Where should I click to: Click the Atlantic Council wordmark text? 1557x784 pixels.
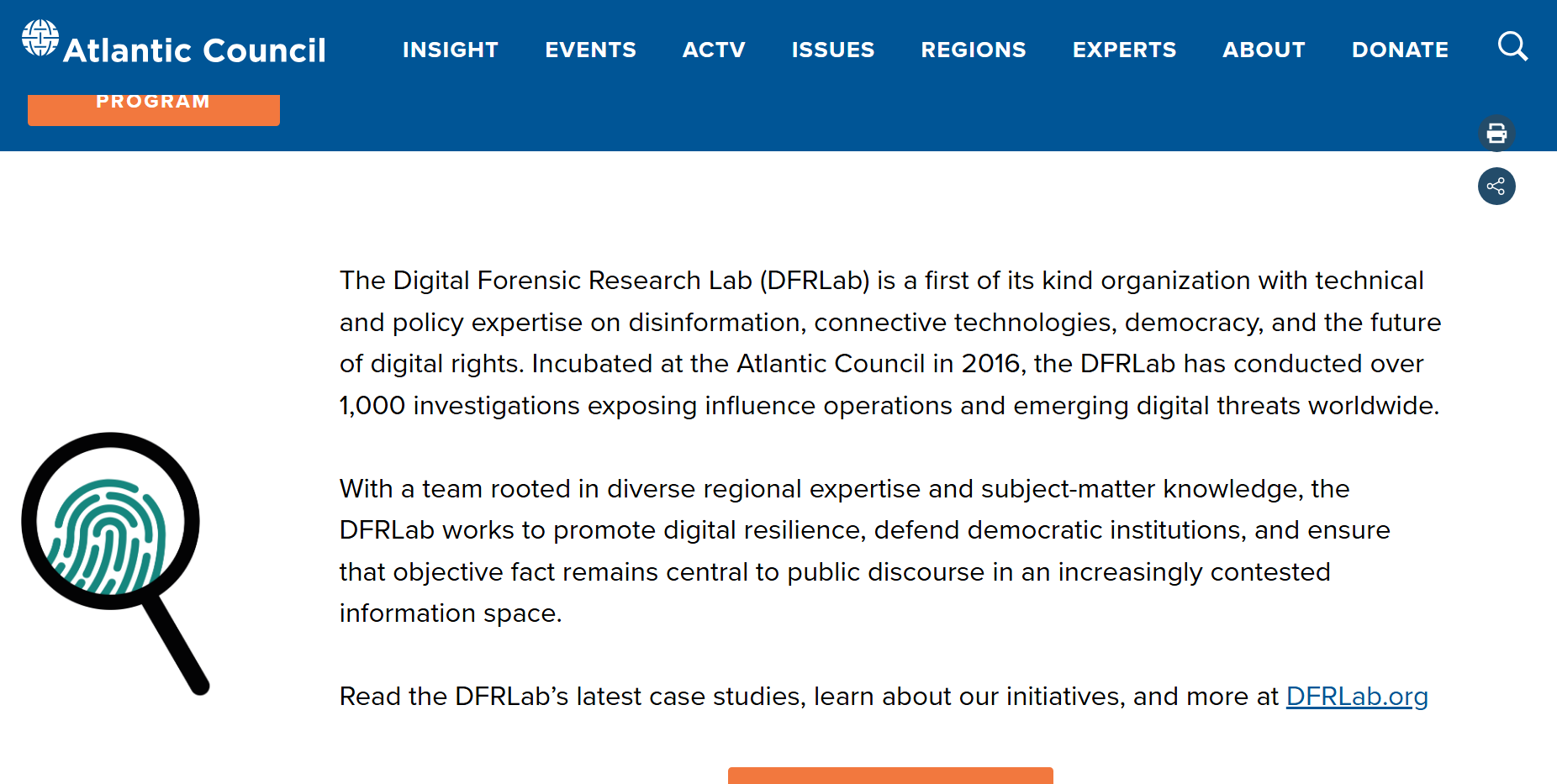(194, 50)
